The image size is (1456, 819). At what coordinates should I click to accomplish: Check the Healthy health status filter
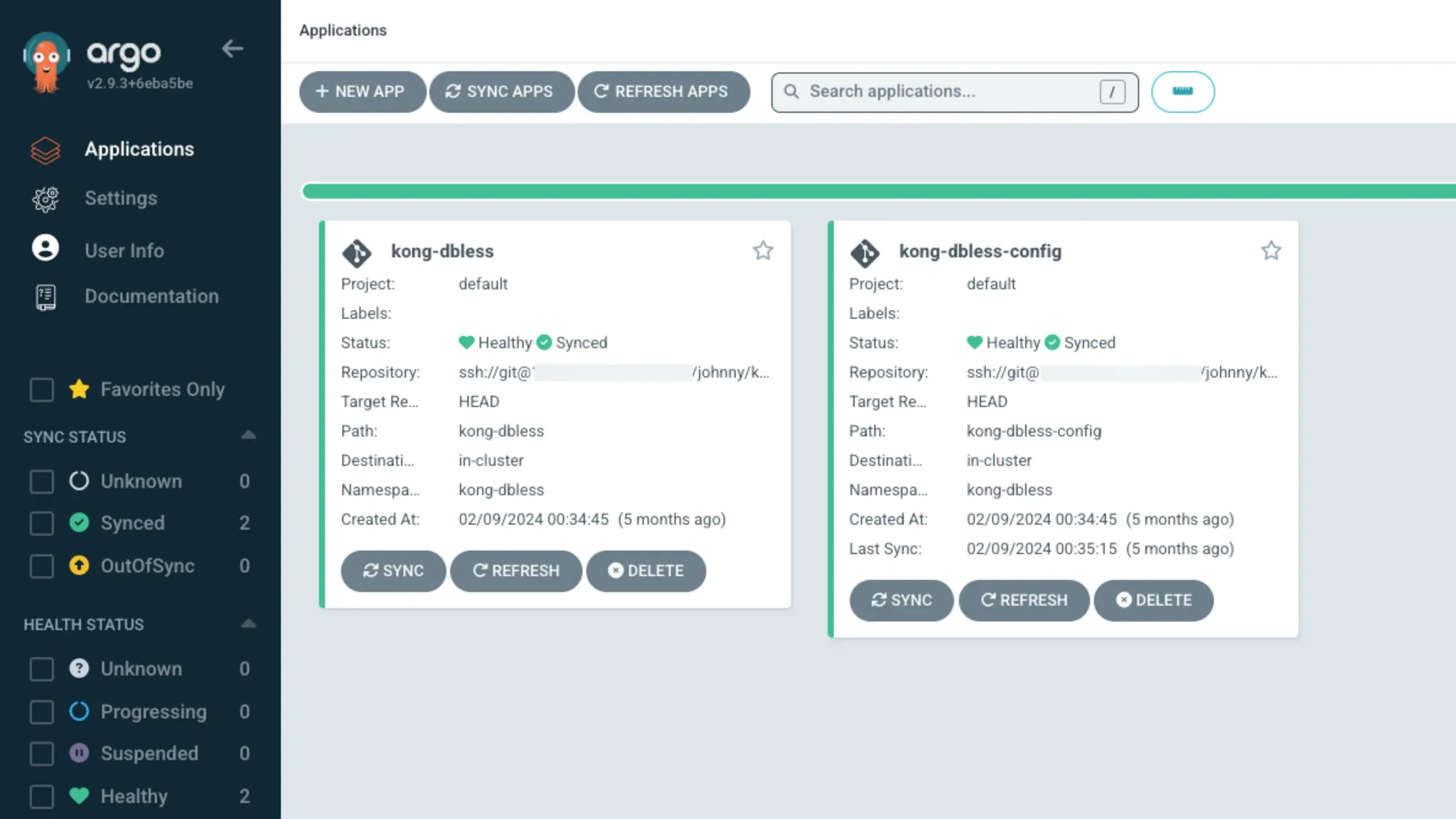point(42,796)
